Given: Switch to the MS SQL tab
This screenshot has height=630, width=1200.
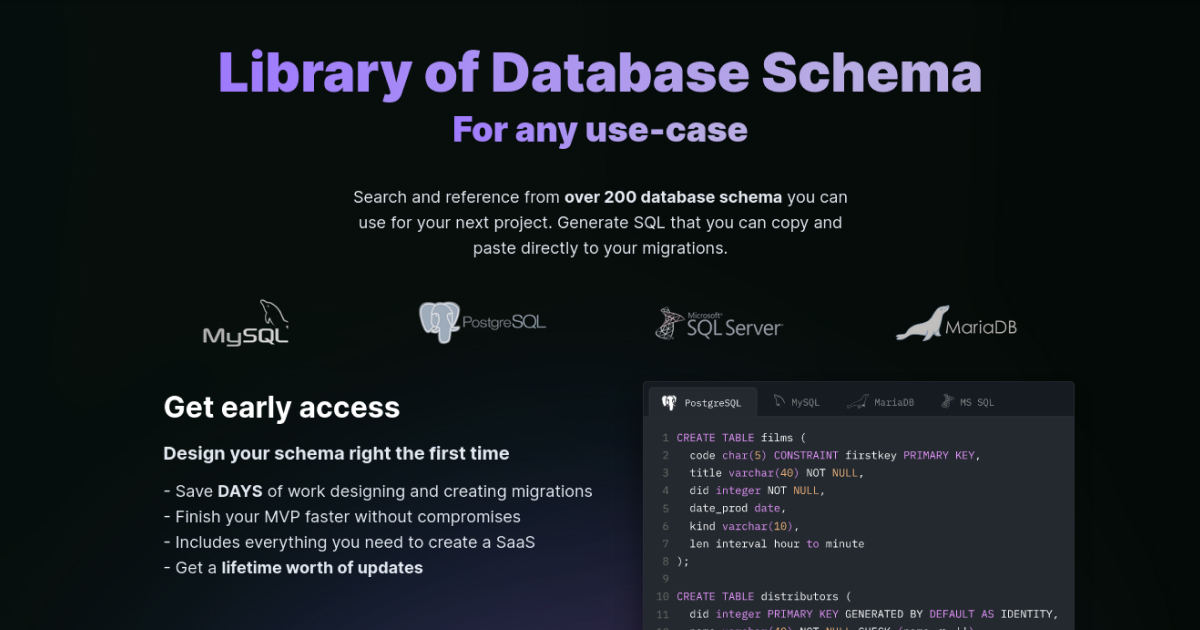Looking at the screenshot, I should coord(968,401).
